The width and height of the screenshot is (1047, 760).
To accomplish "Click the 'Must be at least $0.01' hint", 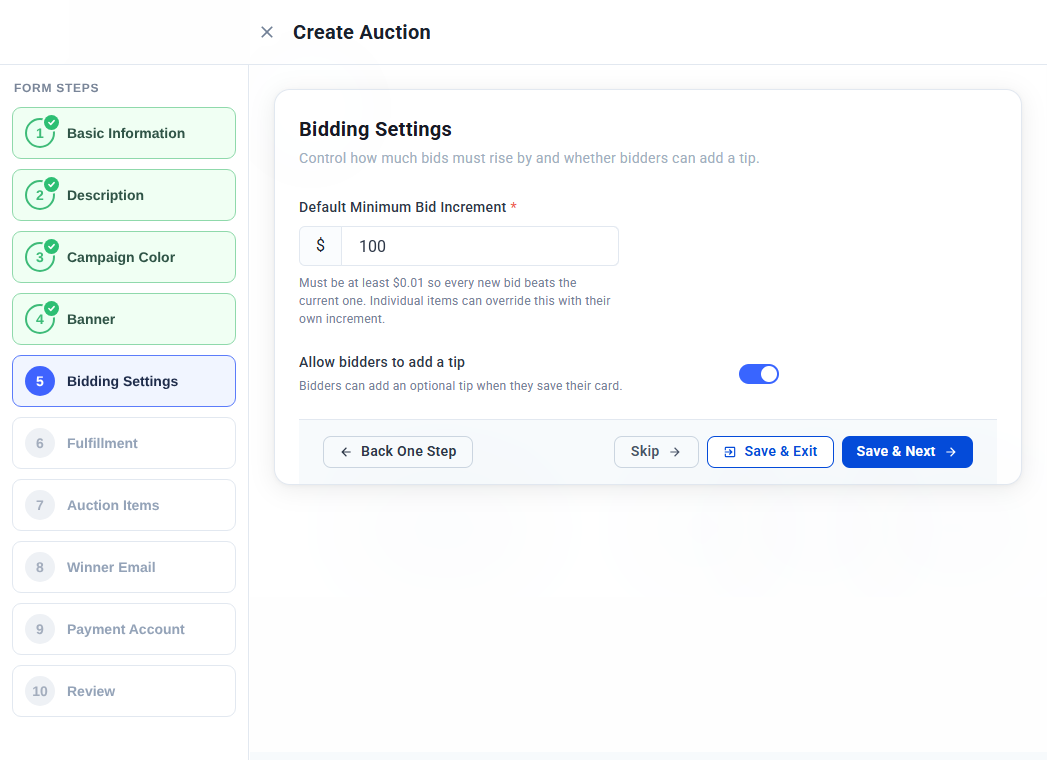I will (x=455, y=301).
